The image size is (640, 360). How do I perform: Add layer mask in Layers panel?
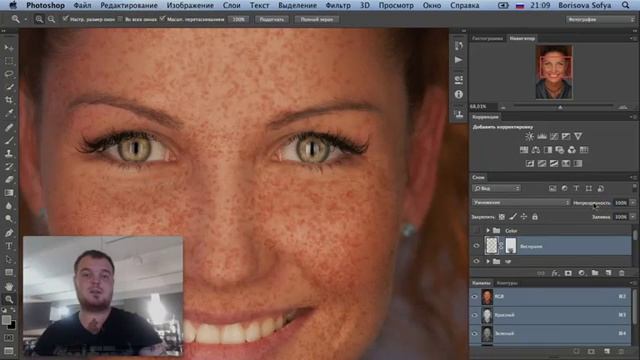tap(568, 273)
